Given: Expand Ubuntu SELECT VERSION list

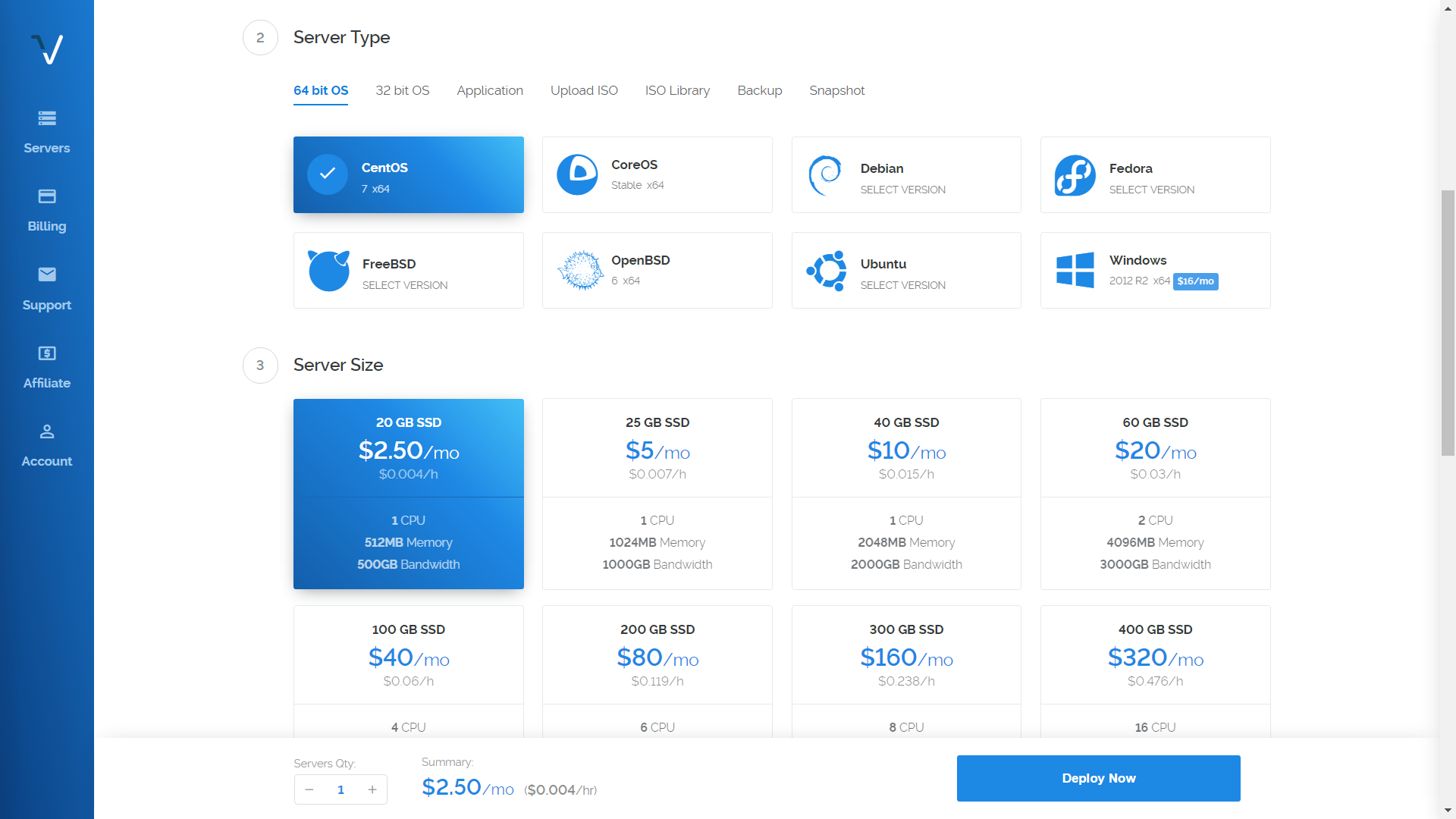Looking at the screenshot, I should point(902,285).
